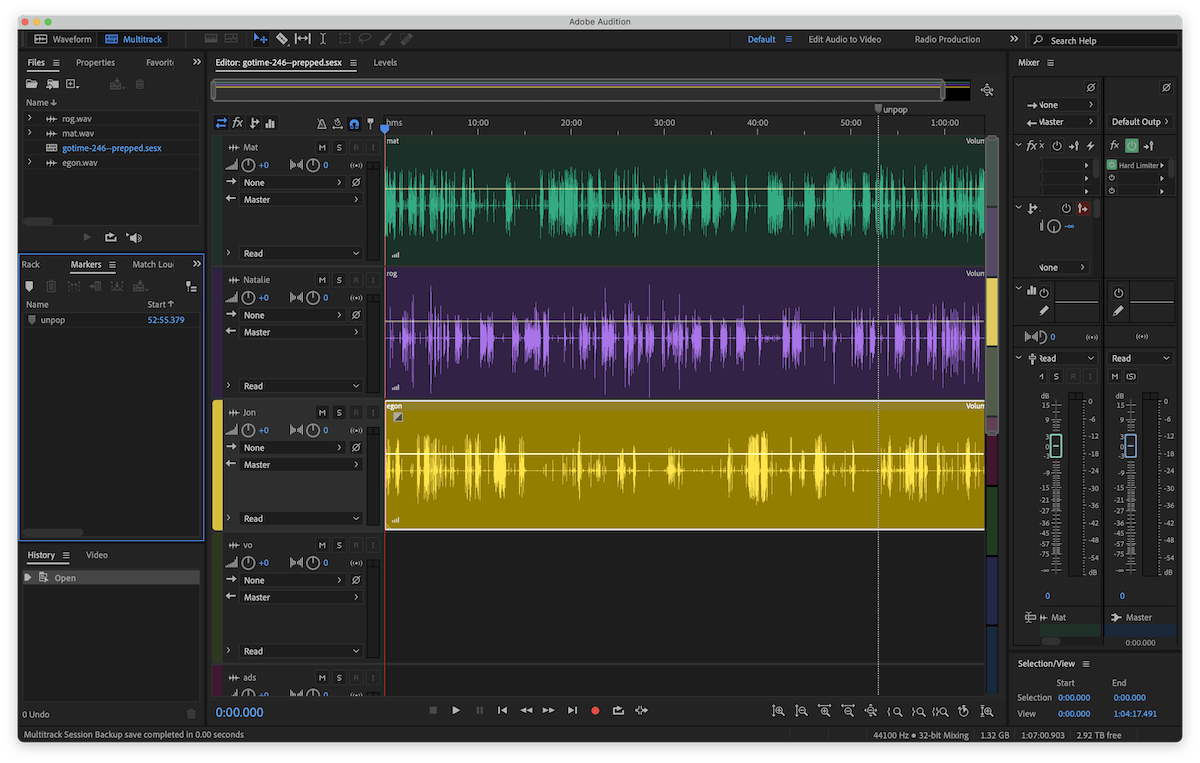Select the Move tool in the toolbar
The width and height of the screenshot is (1200, 763).
tap(260, 39)
